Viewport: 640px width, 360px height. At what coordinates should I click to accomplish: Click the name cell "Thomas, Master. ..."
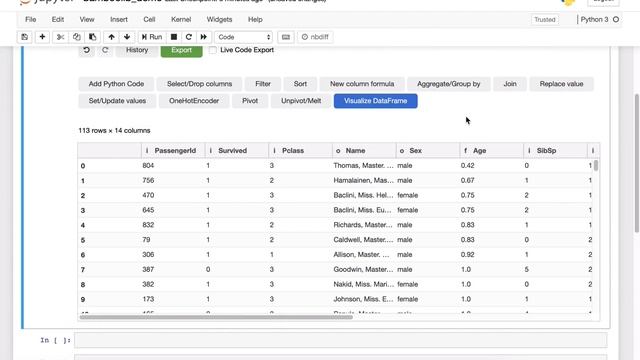[363, 166]
